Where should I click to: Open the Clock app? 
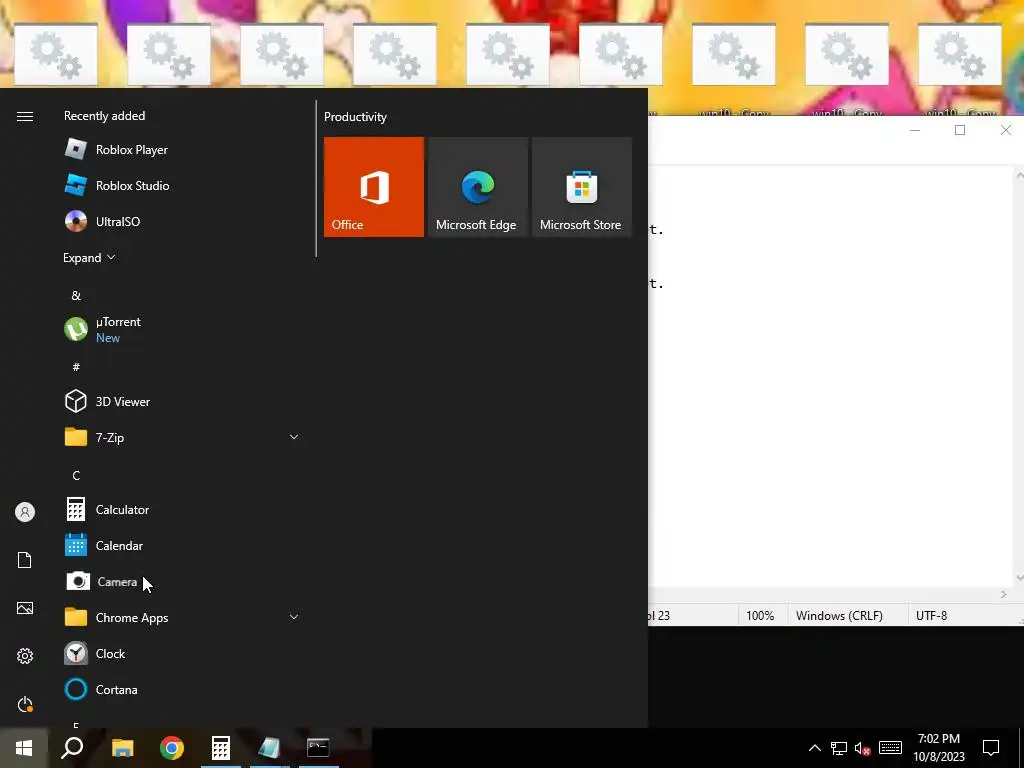181,653
